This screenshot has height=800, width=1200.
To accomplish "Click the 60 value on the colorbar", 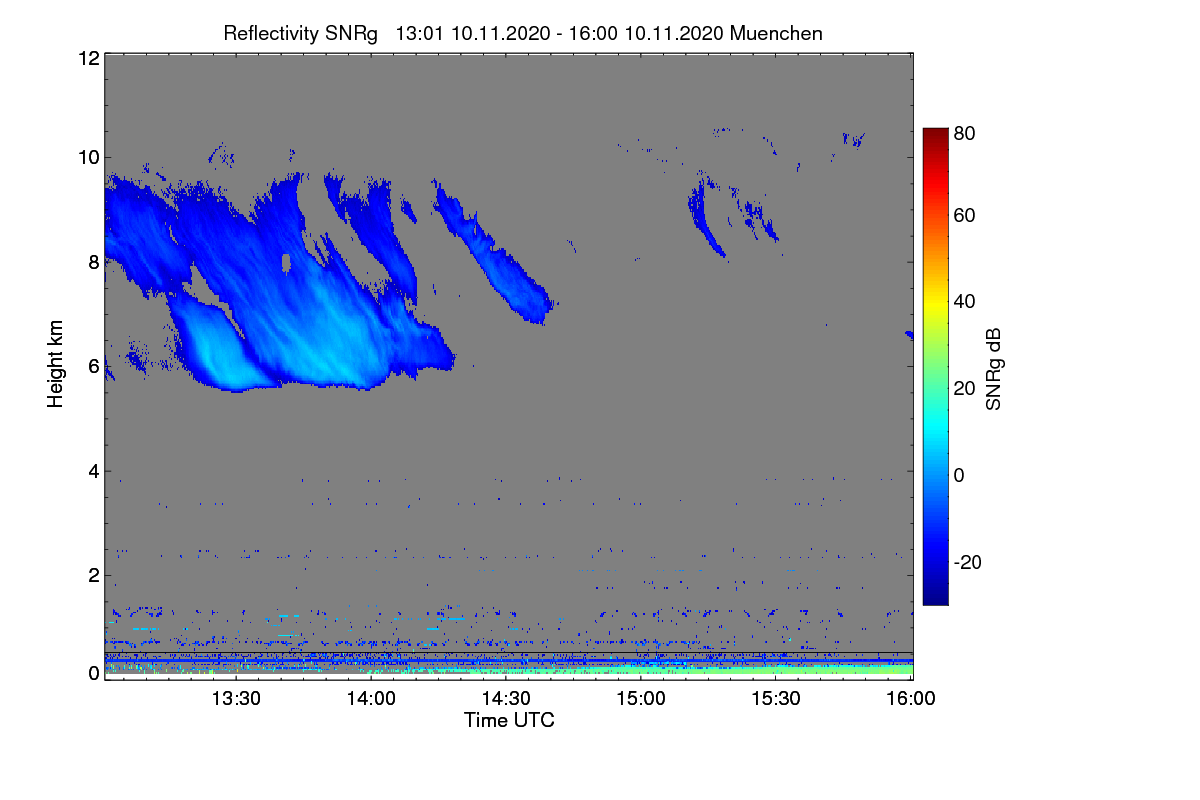I will coord(964,215).
